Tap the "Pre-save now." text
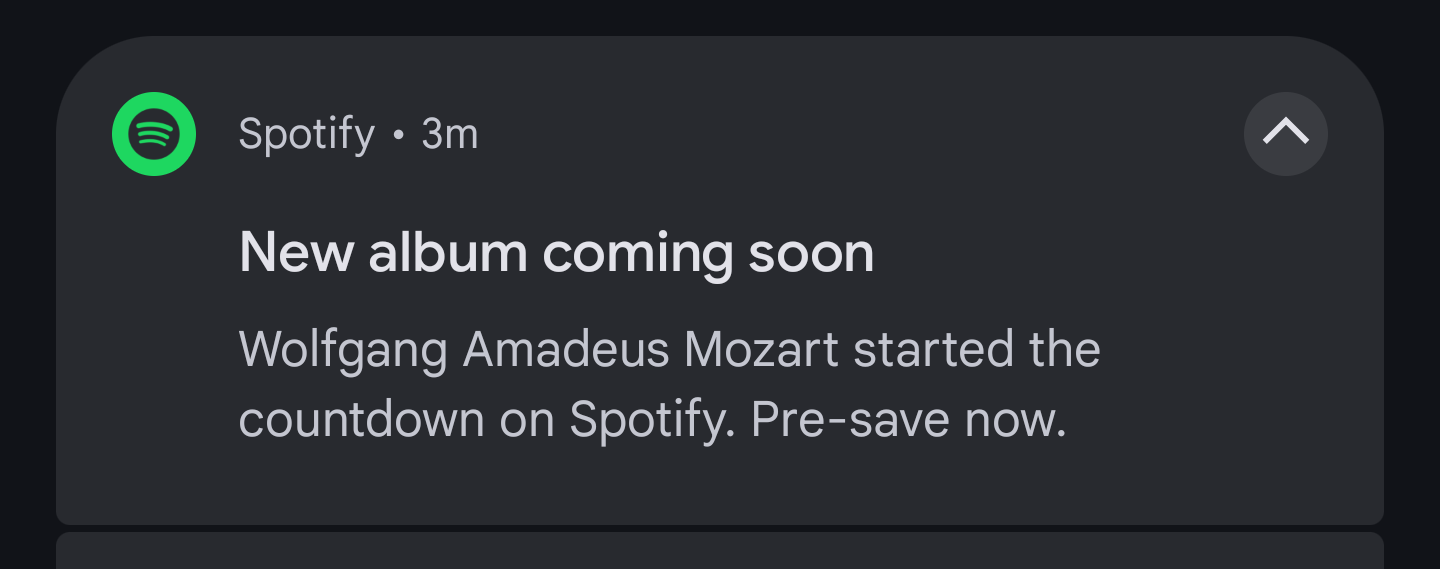The image size is (1440, 569). (908, 421)
